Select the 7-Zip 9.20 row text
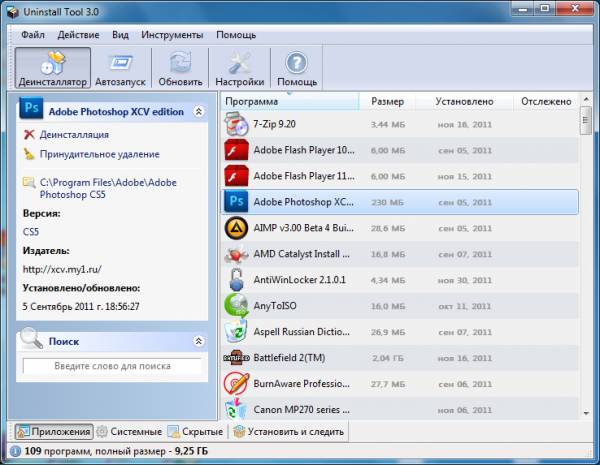The width and height of the screenshot is (600, 465). pos(274,124)
